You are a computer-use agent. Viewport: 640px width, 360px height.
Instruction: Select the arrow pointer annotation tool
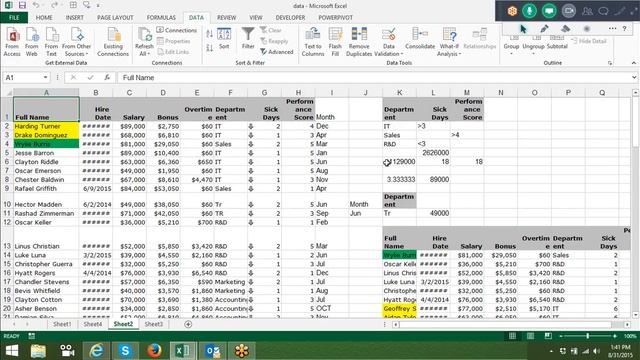tap(523, 29)
